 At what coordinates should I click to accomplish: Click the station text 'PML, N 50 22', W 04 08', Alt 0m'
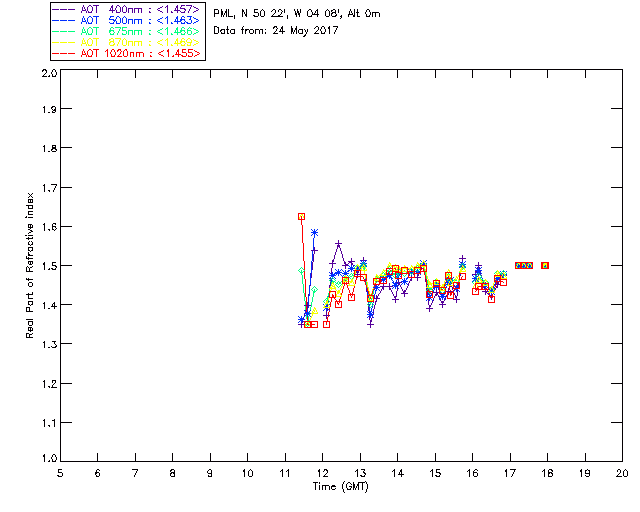pyautogui.click(x=297, y=14)
